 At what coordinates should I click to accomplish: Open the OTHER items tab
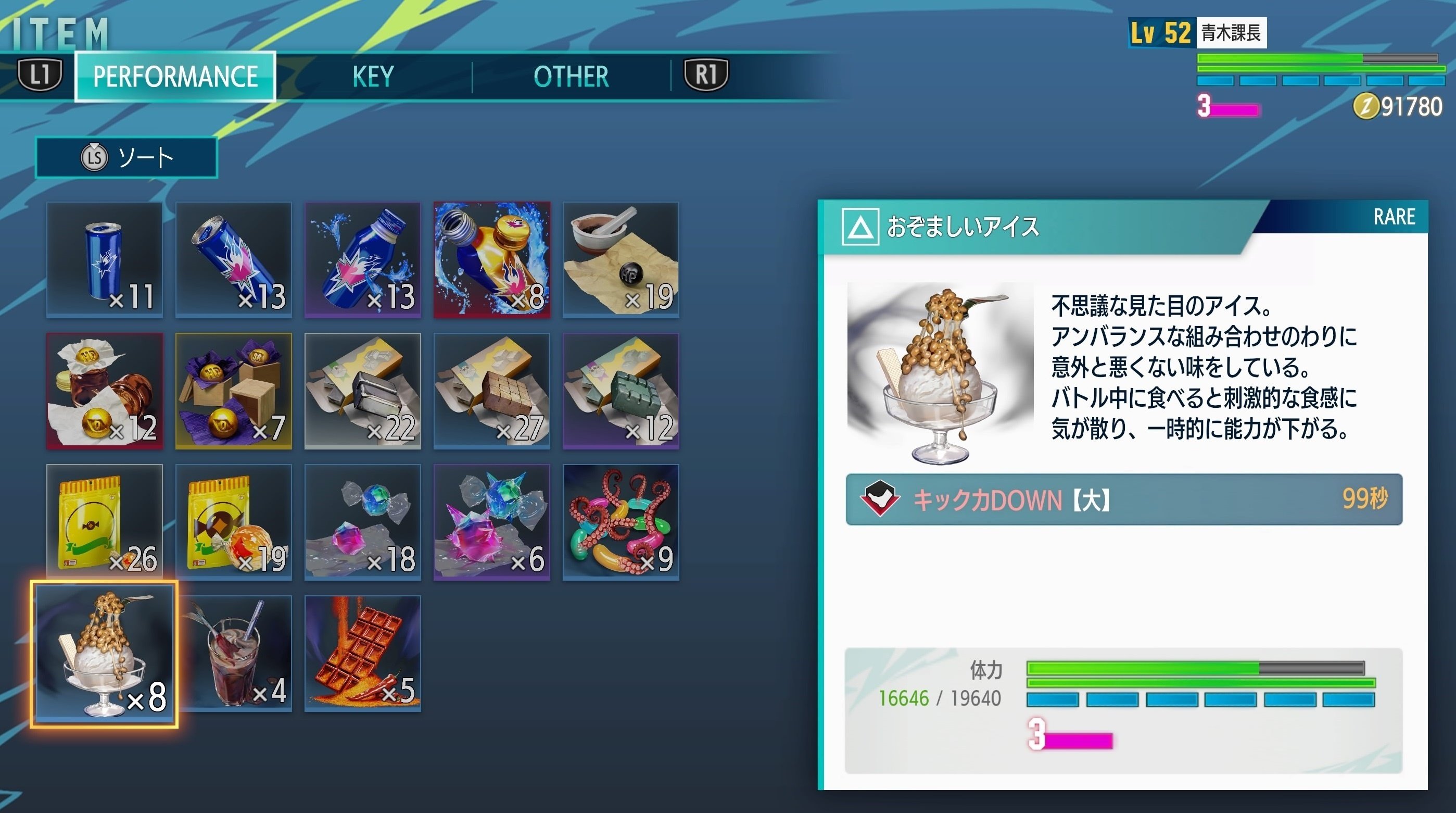572,77
